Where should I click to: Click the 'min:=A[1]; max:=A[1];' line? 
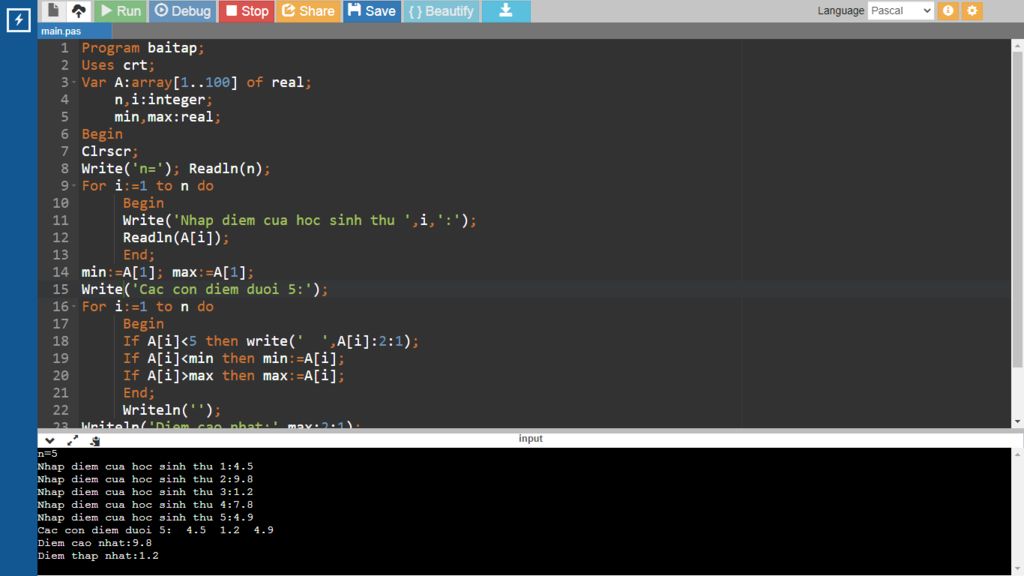coord(167,272)
